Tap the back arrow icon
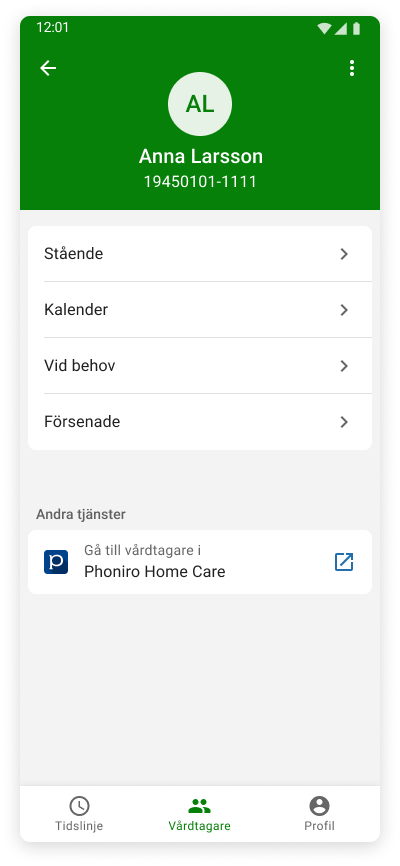The image size is (400, 866). (x=48, y=68)
